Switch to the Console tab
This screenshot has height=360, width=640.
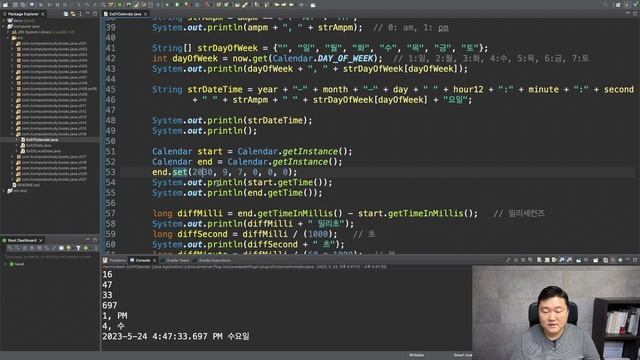click(143, 260)
